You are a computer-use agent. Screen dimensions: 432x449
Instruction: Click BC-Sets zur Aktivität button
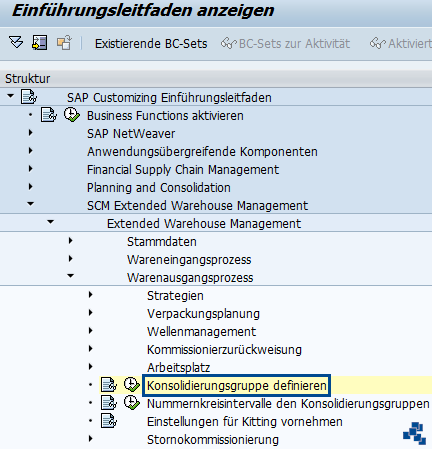tap(285, 44)
